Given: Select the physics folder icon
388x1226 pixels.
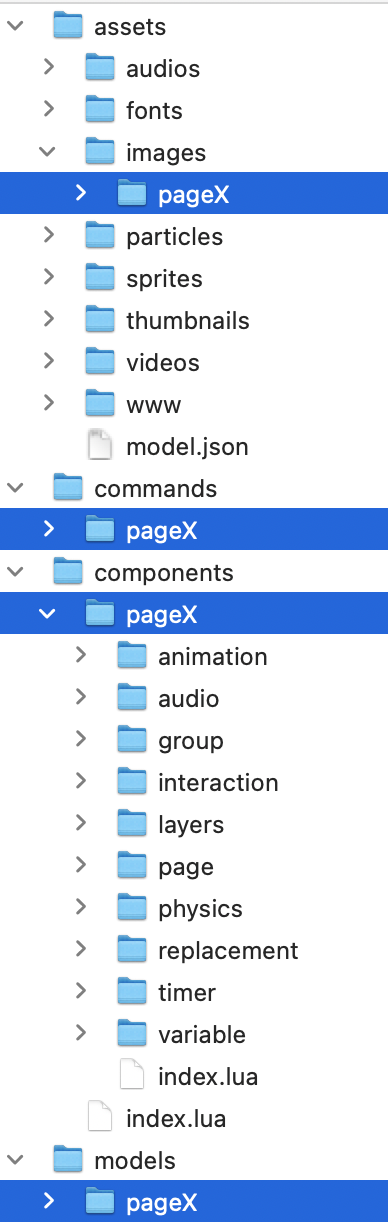Looking at the screenshot, I should point(132,908).
